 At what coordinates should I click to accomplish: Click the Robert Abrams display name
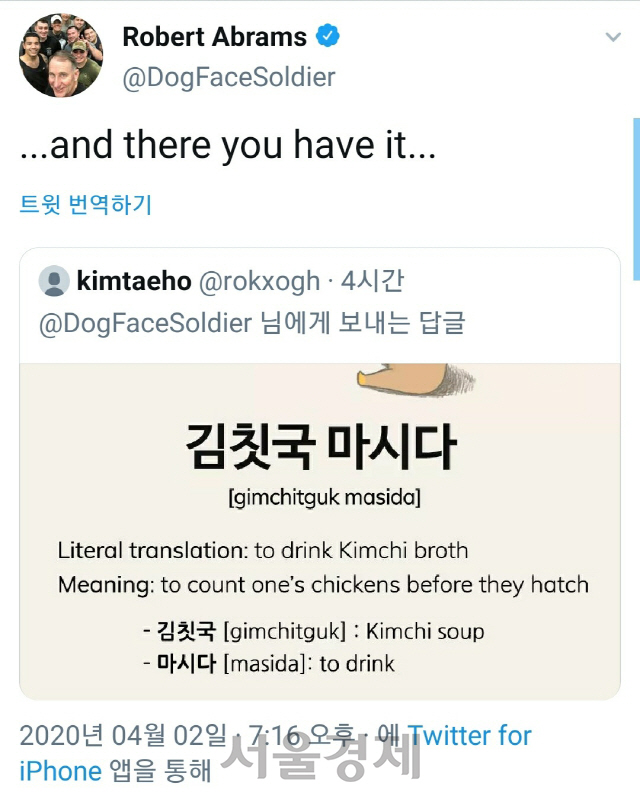click(214, 37)
